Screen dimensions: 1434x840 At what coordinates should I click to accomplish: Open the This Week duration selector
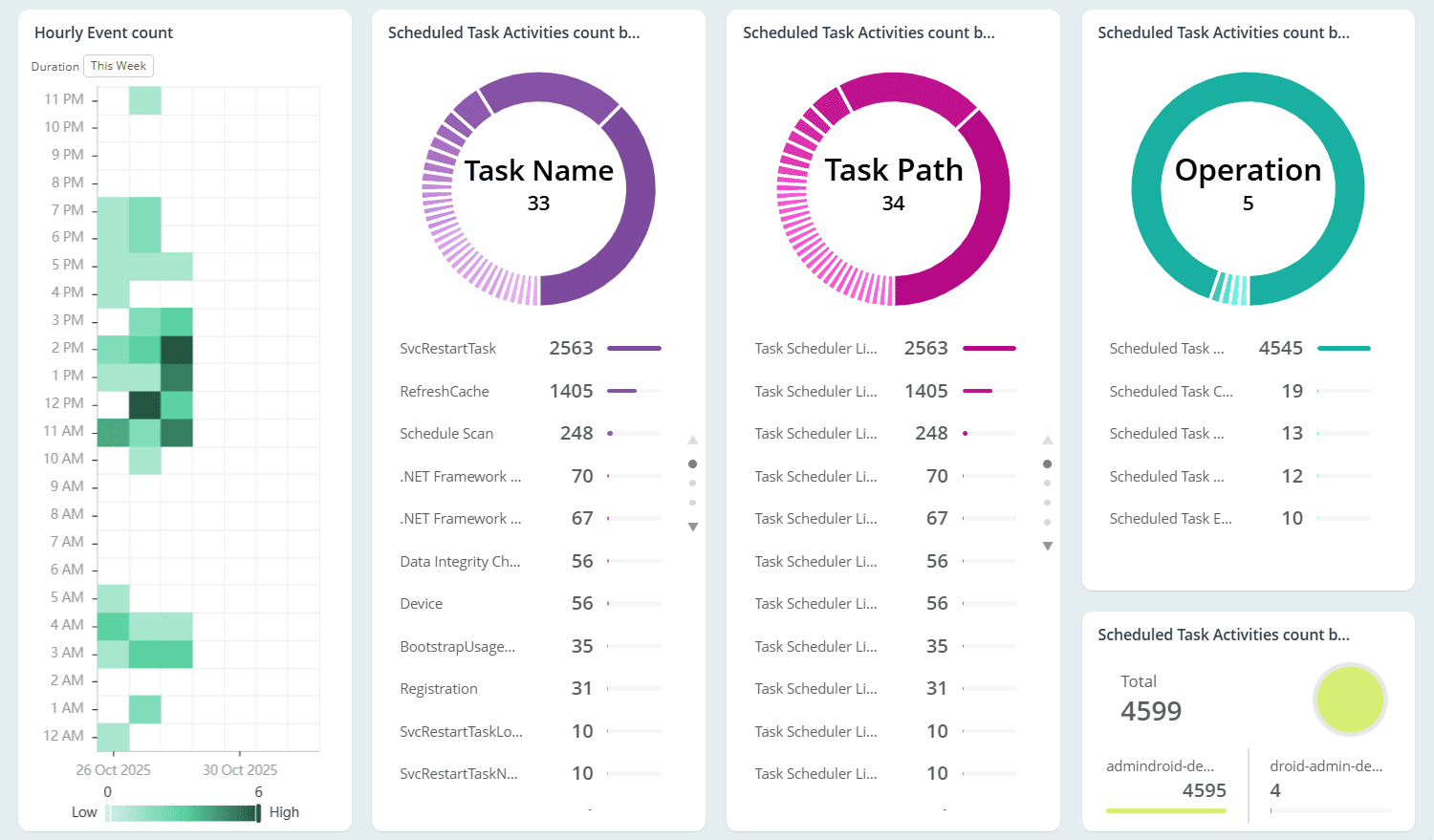pos(118,66)
